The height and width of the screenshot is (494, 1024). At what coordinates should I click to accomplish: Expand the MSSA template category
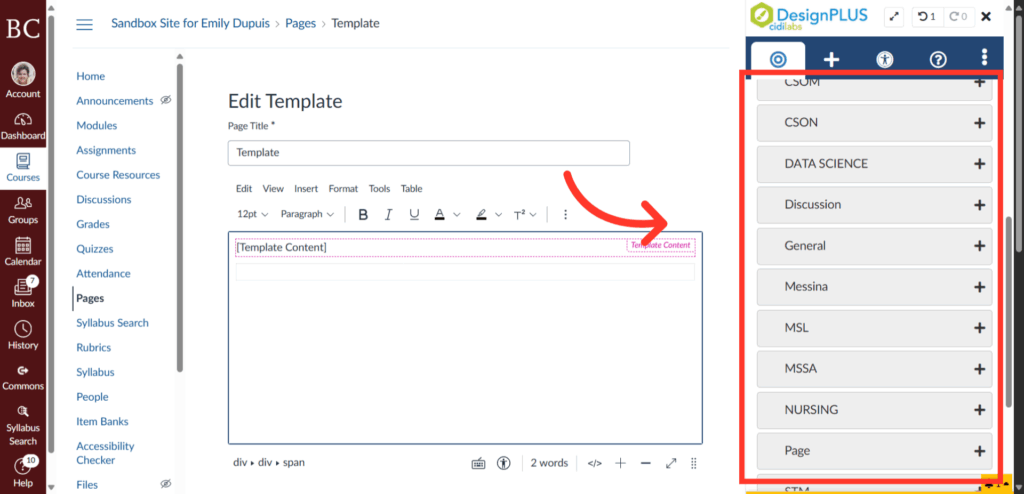(874, 369)
